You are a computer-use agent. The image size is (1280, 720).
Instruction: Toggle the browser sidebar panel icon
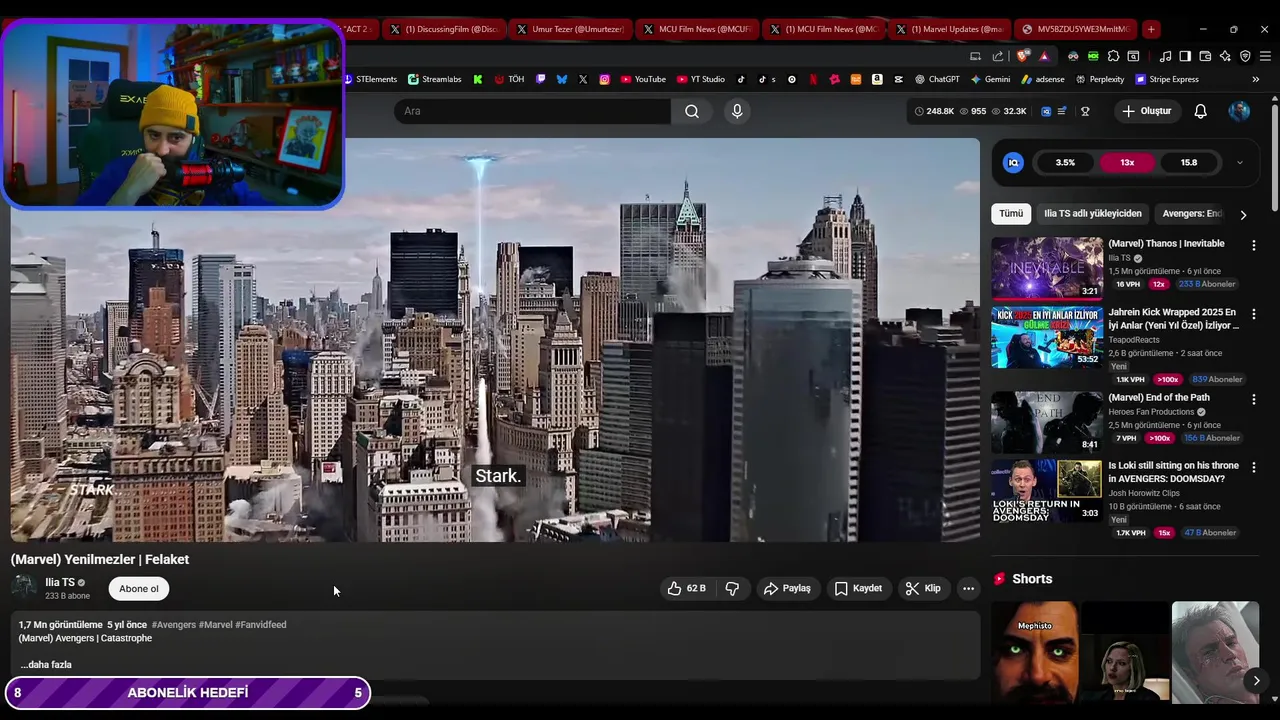click(x=1185, y=56)
